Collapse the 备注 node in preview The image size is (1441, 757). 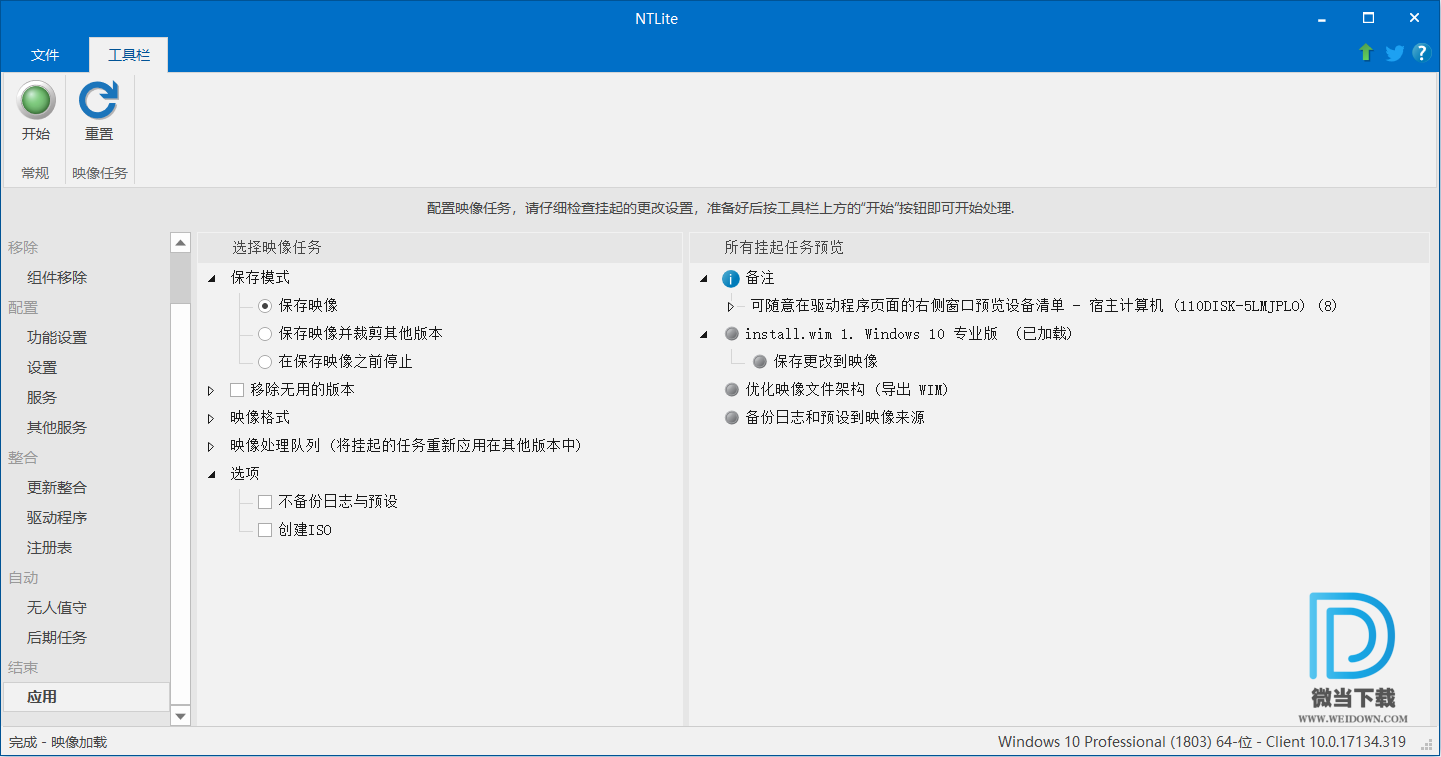click(704, 278)
